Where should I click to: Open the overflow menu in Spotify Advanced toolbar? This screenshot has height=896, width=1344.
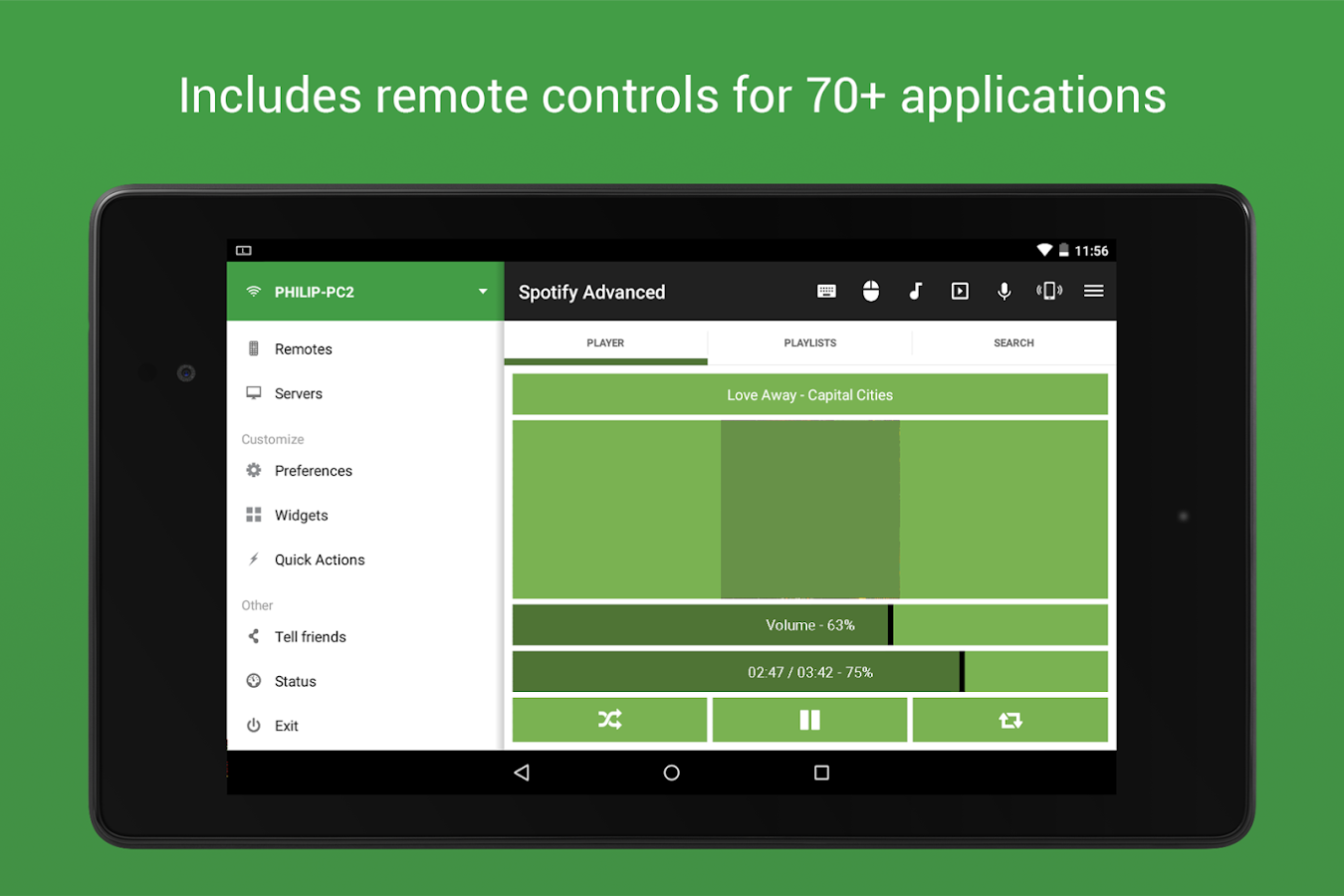point(1093,291)
